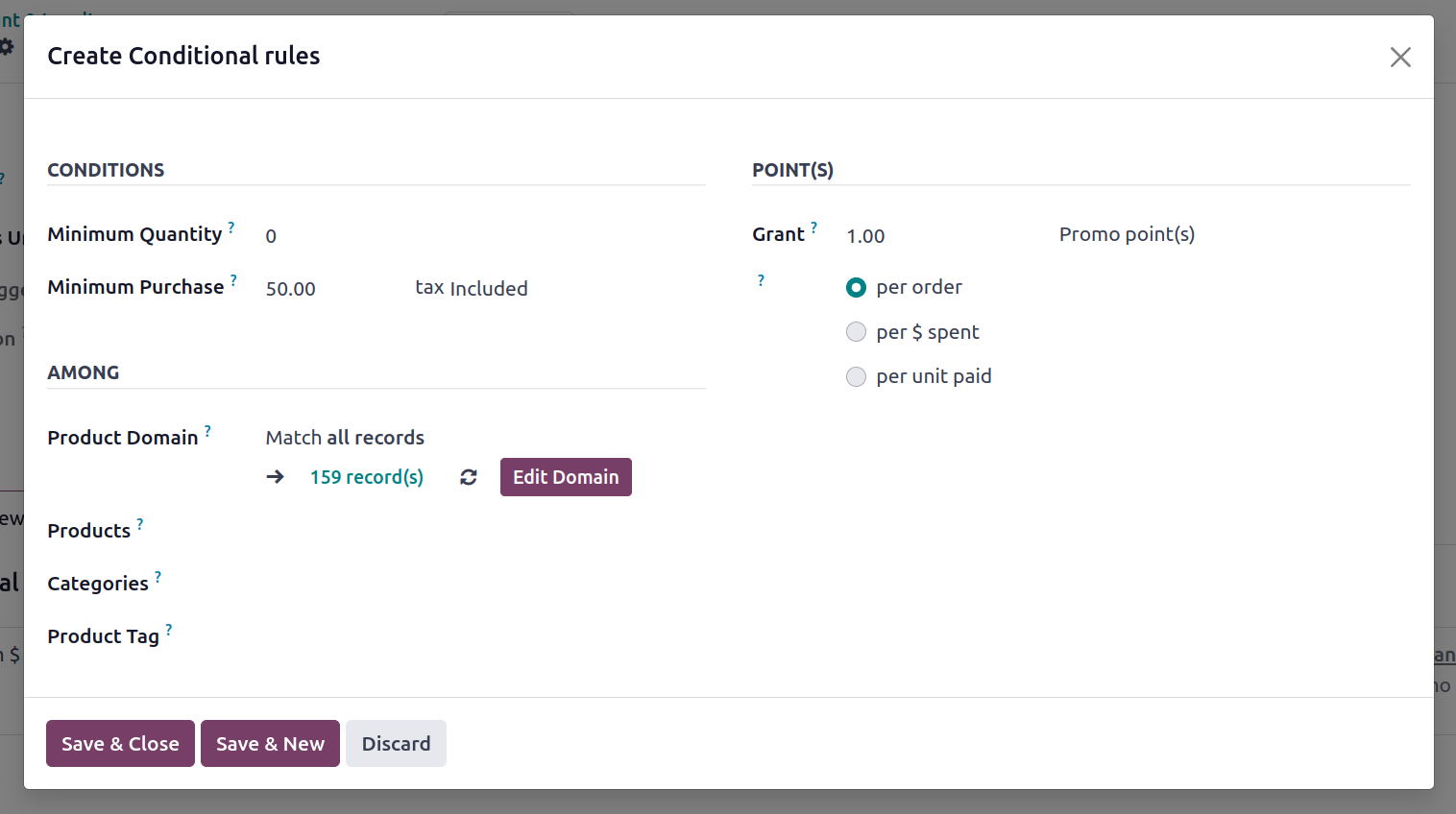The width and height of the screenshot is (1456, 814).
Task: Click the Minimum Purchase 50.00 field
Action: [335, 289]
